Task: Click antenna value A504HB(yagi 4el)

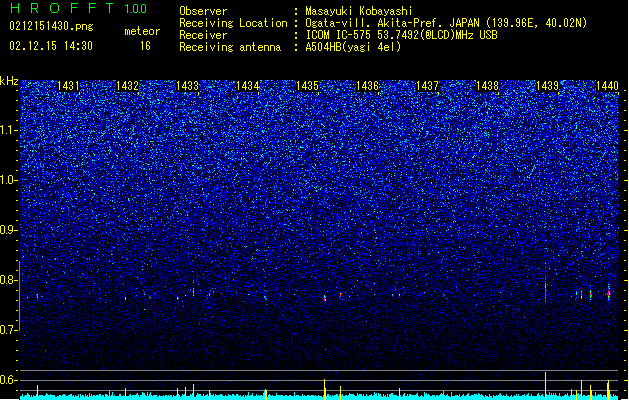Action: (x=353, y=47)
